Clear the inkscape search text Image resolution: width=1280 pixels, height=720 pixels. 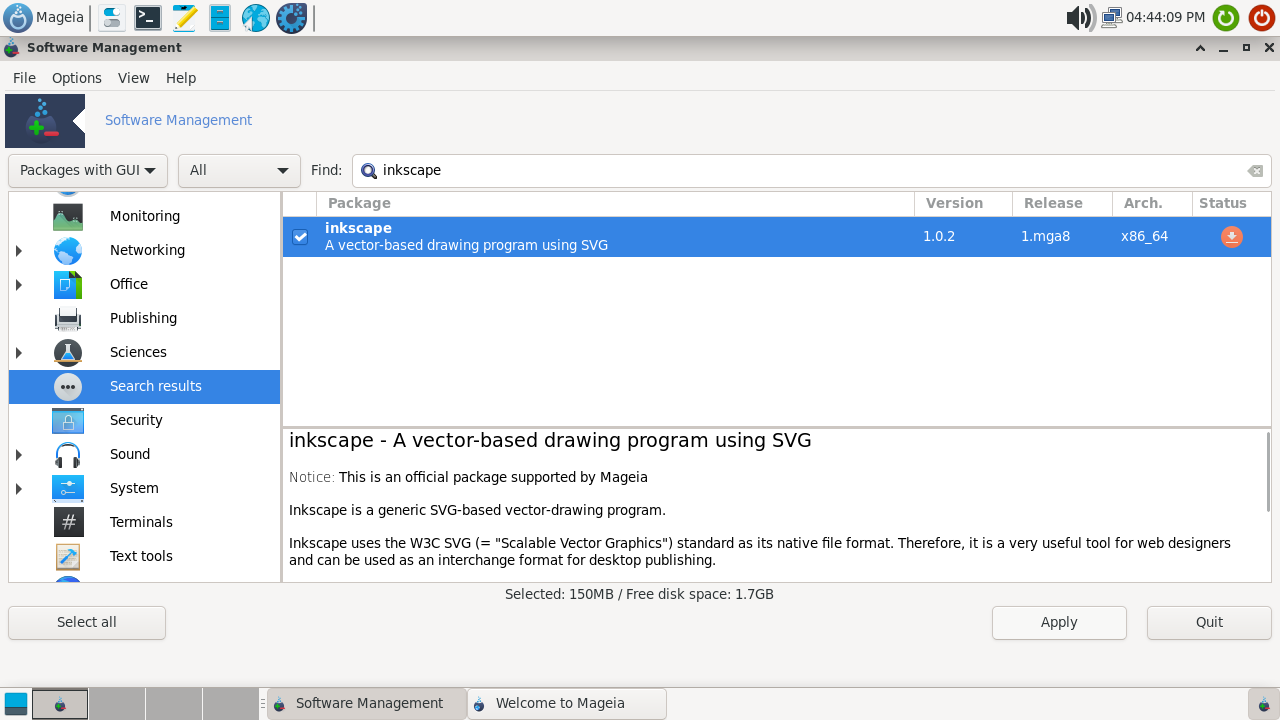[1255, 171]
